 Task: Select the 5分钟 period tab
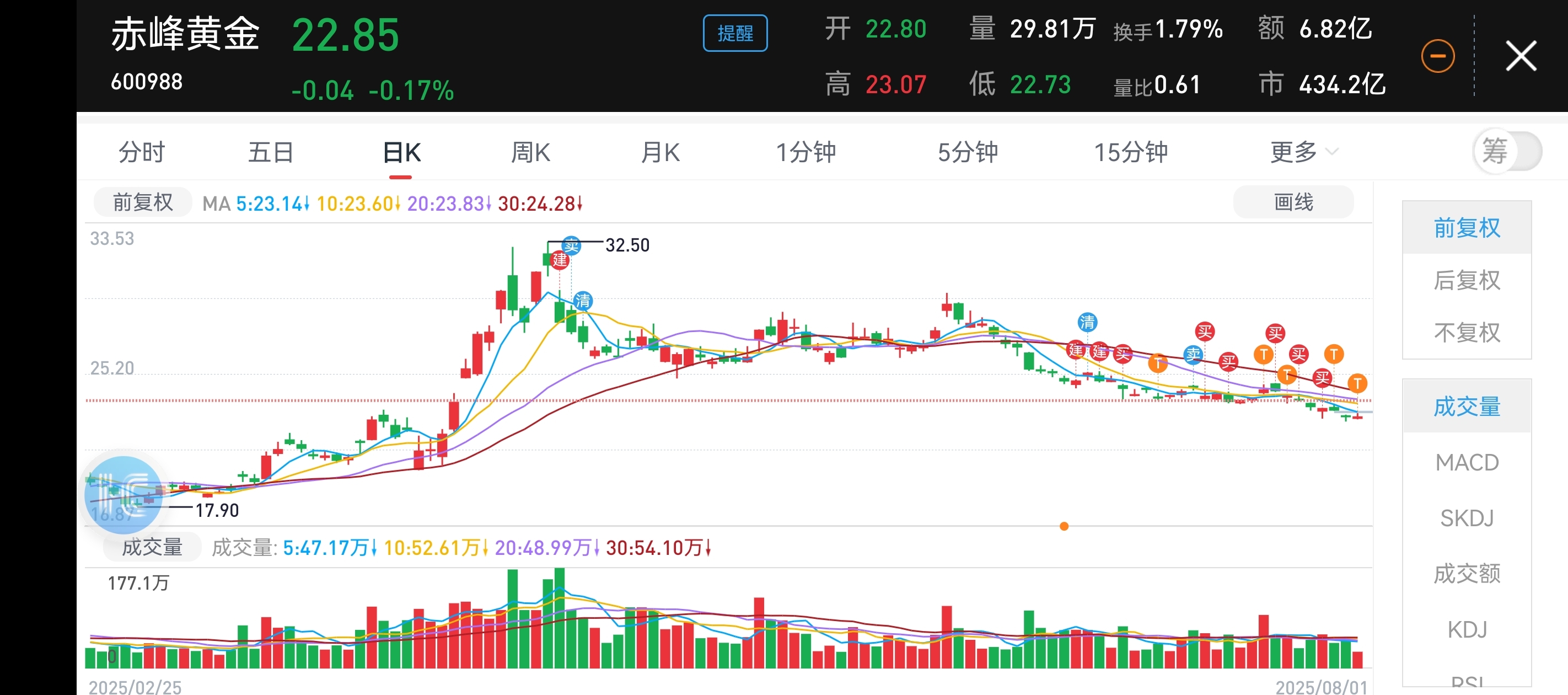pos(968,152)
